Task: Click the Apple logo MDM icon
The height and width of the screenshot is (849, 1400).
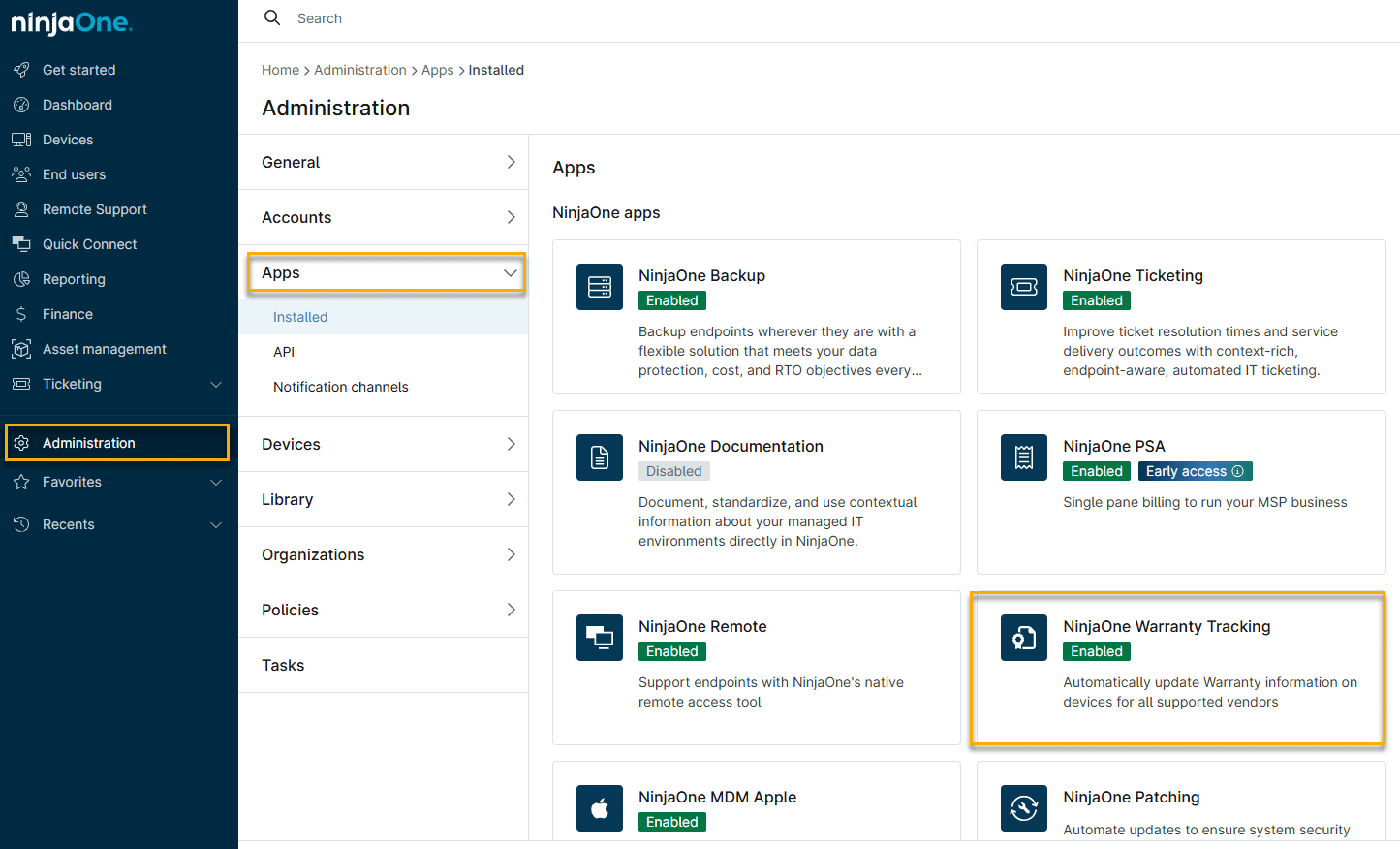Action: click(x=599, y=808)
